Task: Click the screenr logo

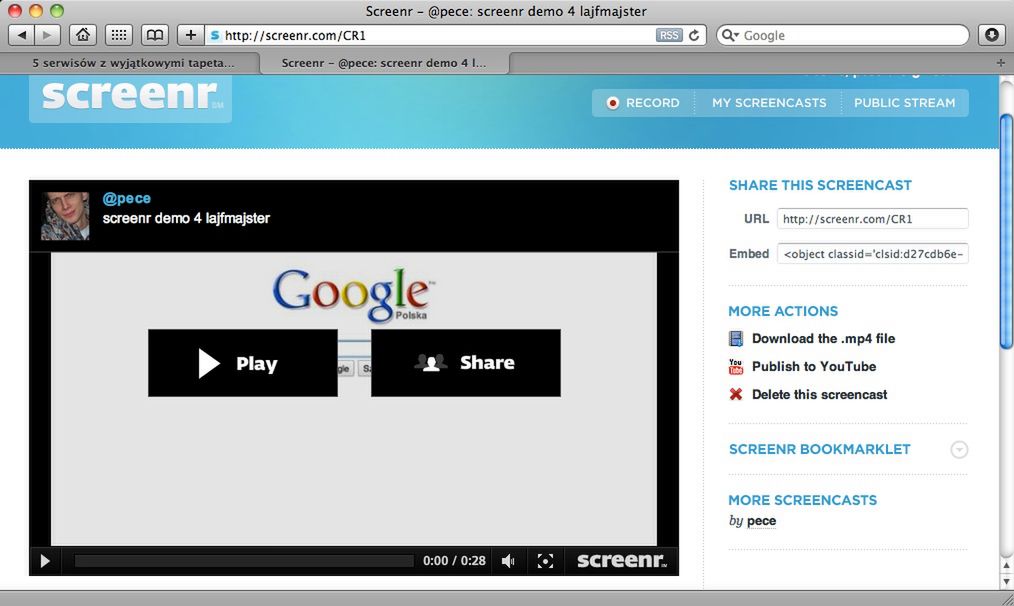Action: (130, 97)
